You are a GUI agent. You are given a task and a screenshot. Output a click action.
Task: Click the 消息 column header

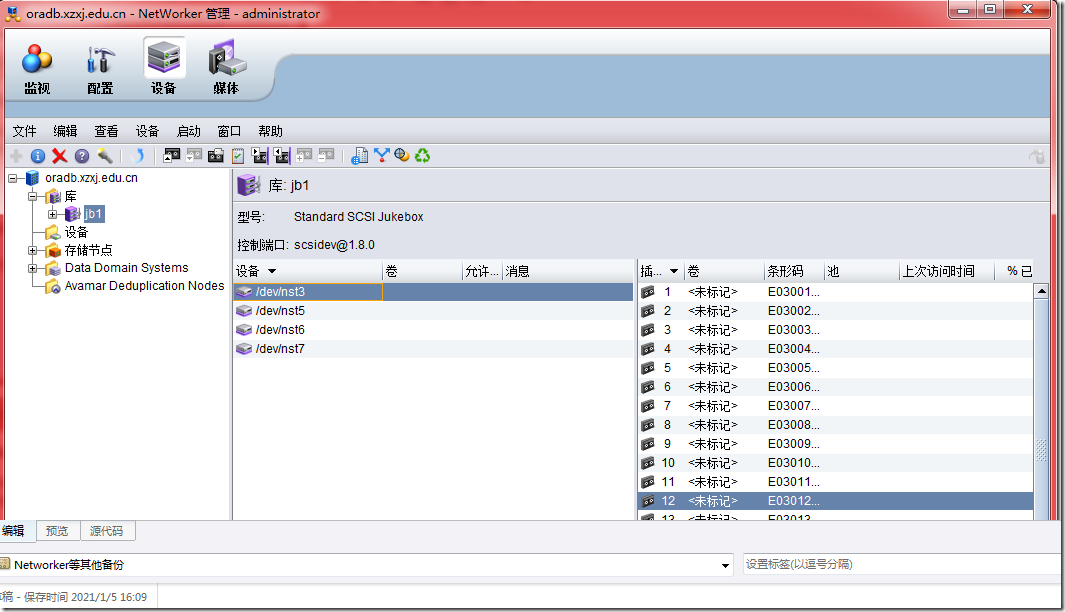pyautogui.click(x=567, y=271)
